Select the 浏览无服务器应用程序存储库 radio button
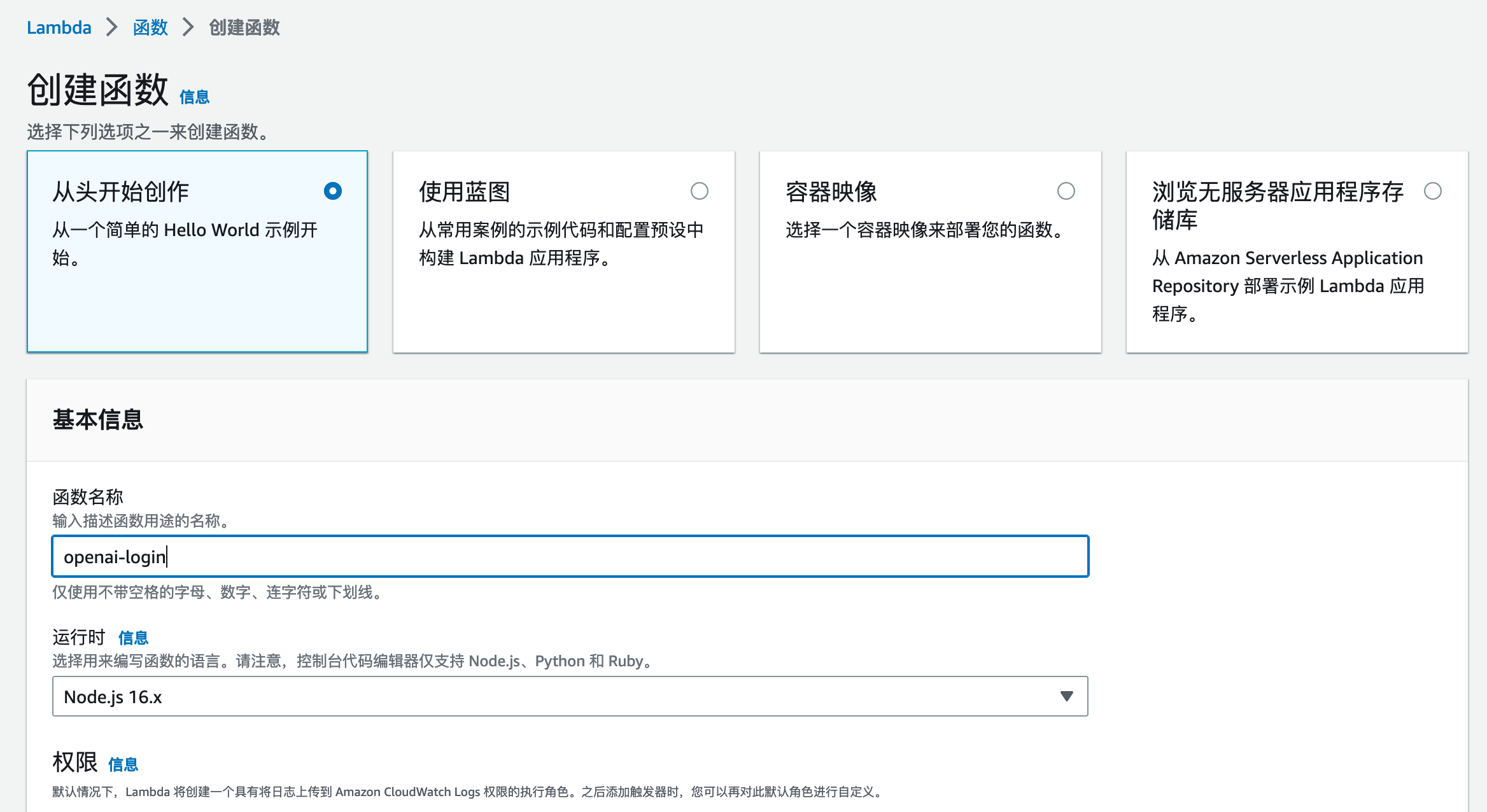 [x=1433, y=191]
